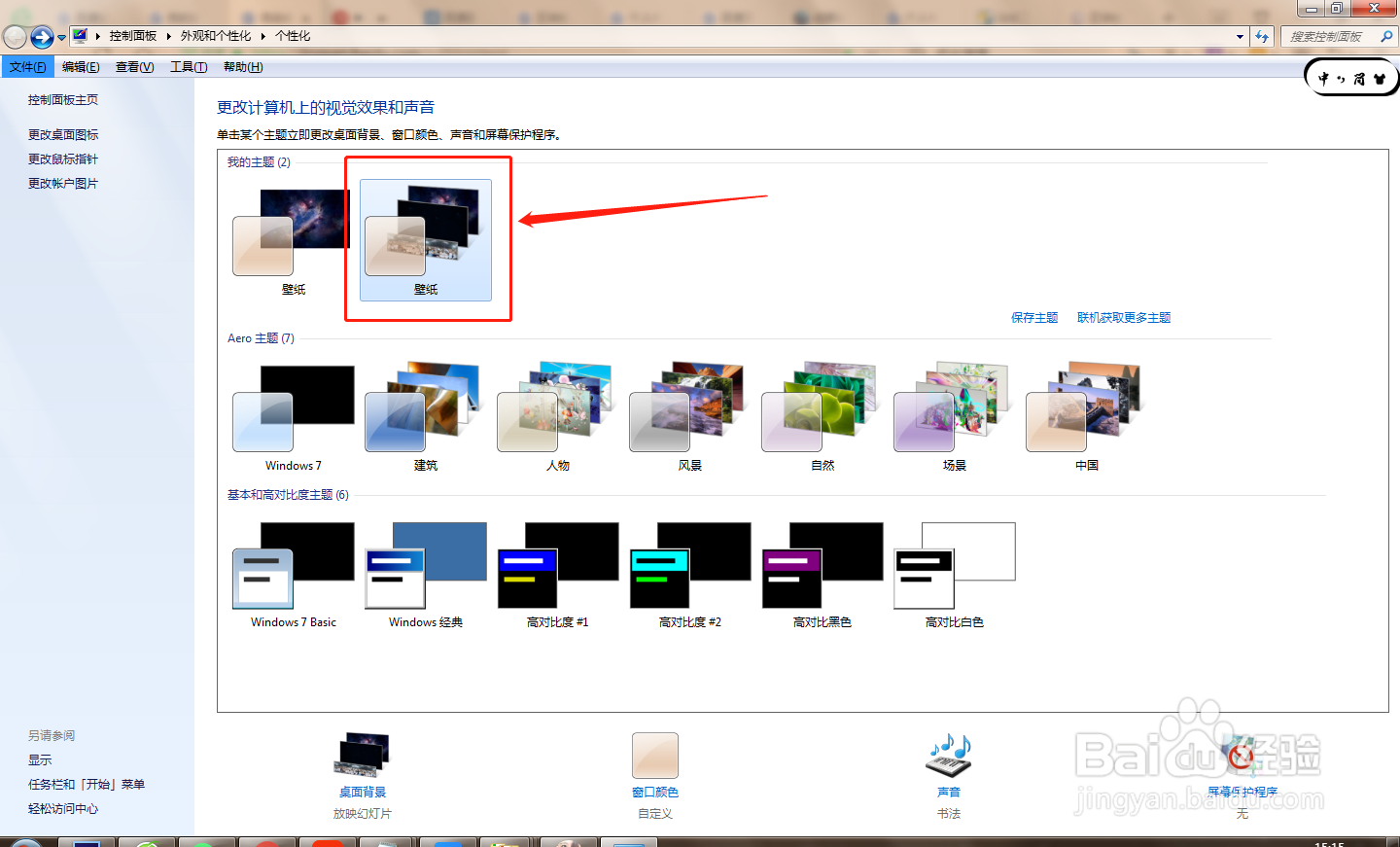Apply the Windows 7 Aero theme
Screen dimensions: 1400x847
click(x=294, y=418)
